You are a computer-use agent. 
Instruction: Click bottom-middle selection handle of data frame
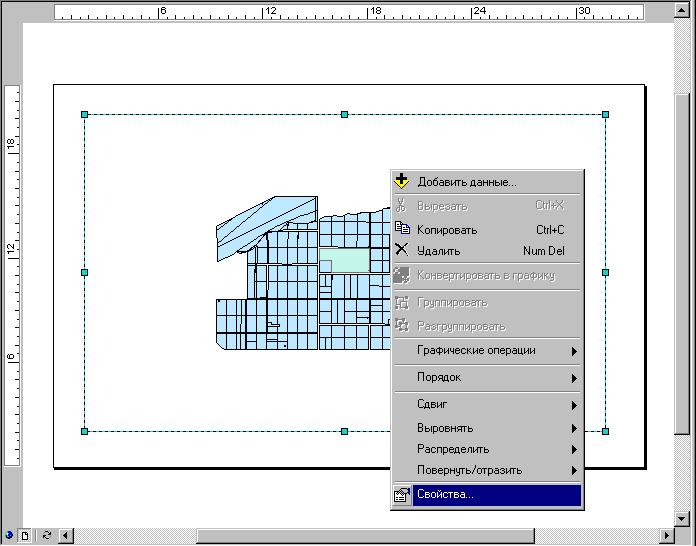point(344,431)
